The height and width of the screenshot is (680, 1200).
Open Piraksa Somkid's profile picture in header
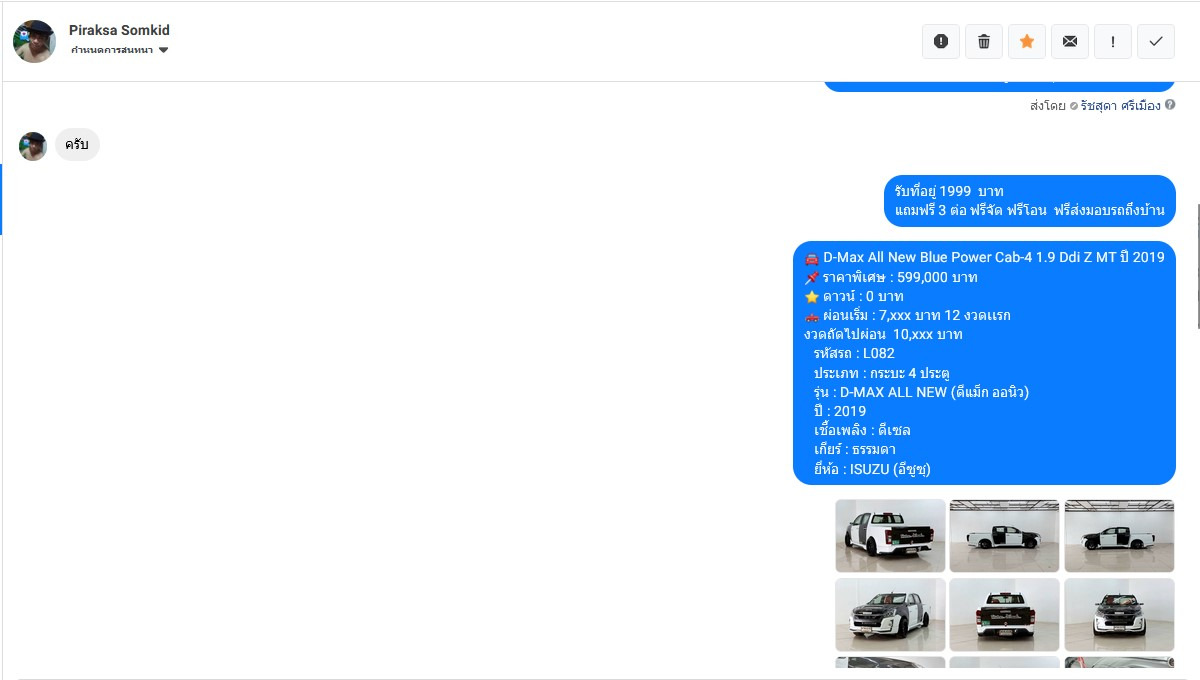[x=34, y=41]
